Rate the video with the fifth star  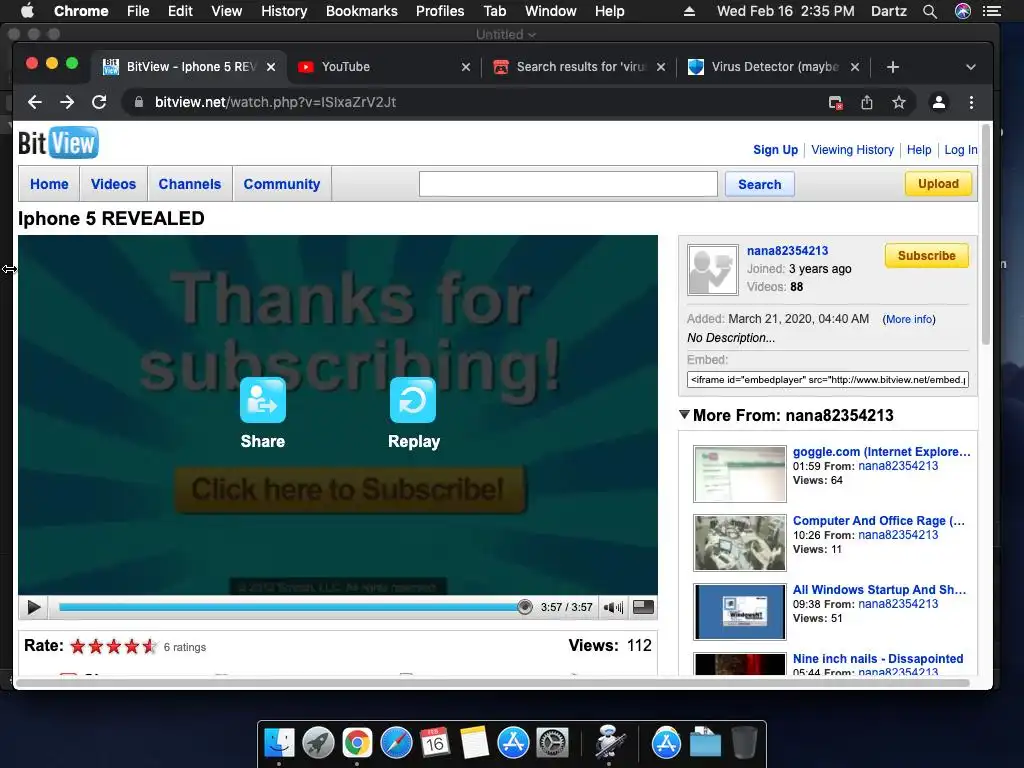pyautogui.click(x=150, y=647)
